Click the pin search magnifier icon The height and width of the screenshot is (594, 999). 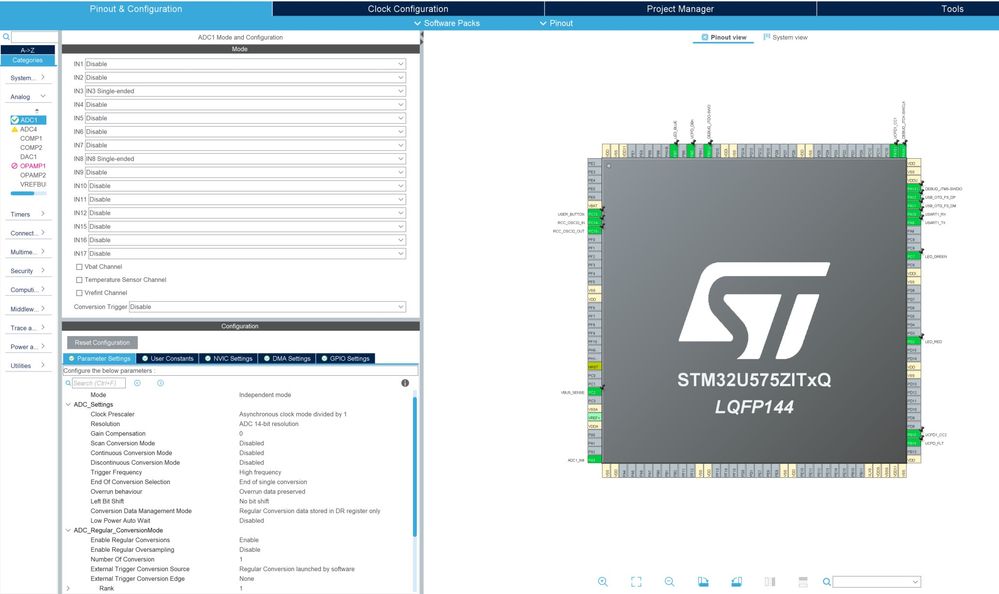(826, 582)
